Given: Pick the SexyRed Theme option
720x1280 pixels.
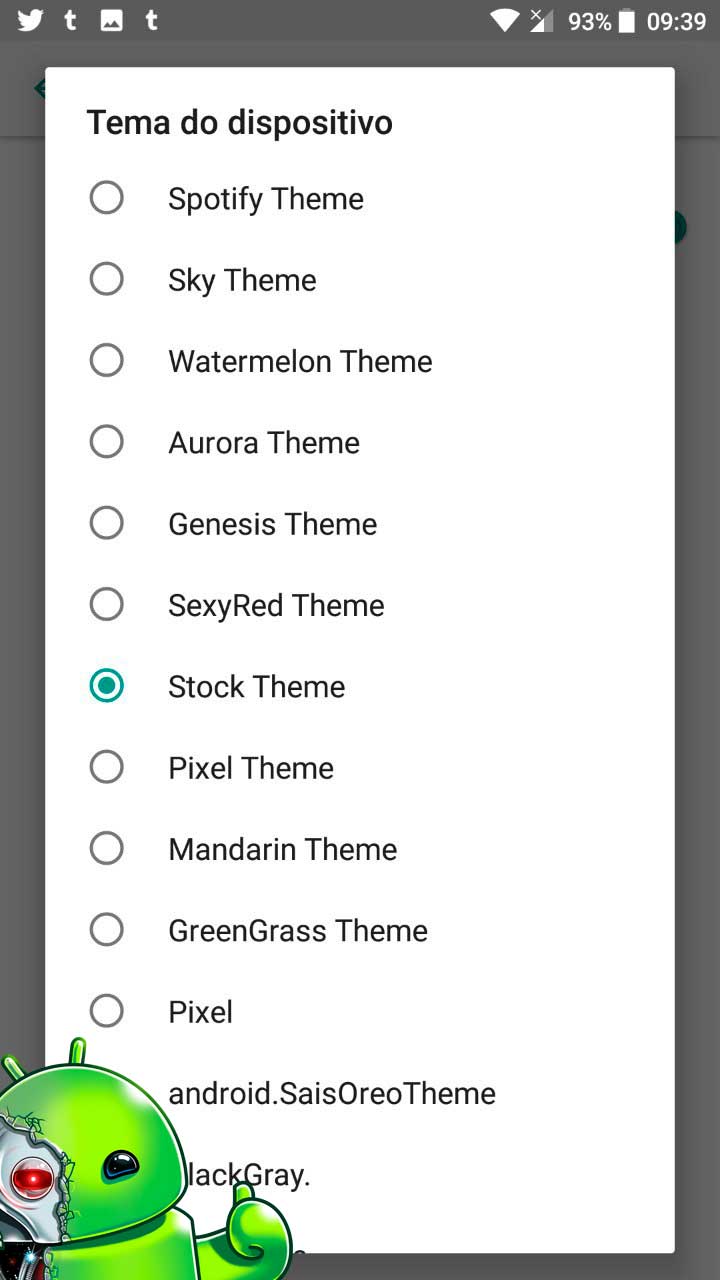Looking at the screenshot, I should pyautogui.click(x=360, y=604).
